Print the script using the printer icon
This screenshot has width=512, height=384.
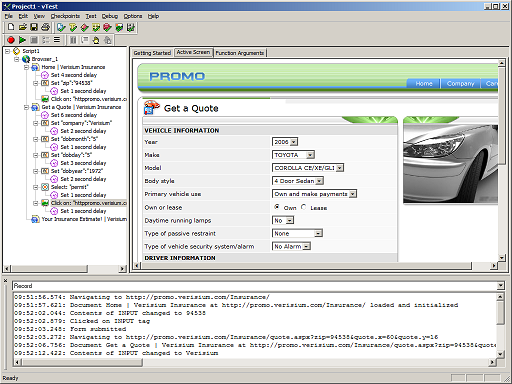point(46,27)
